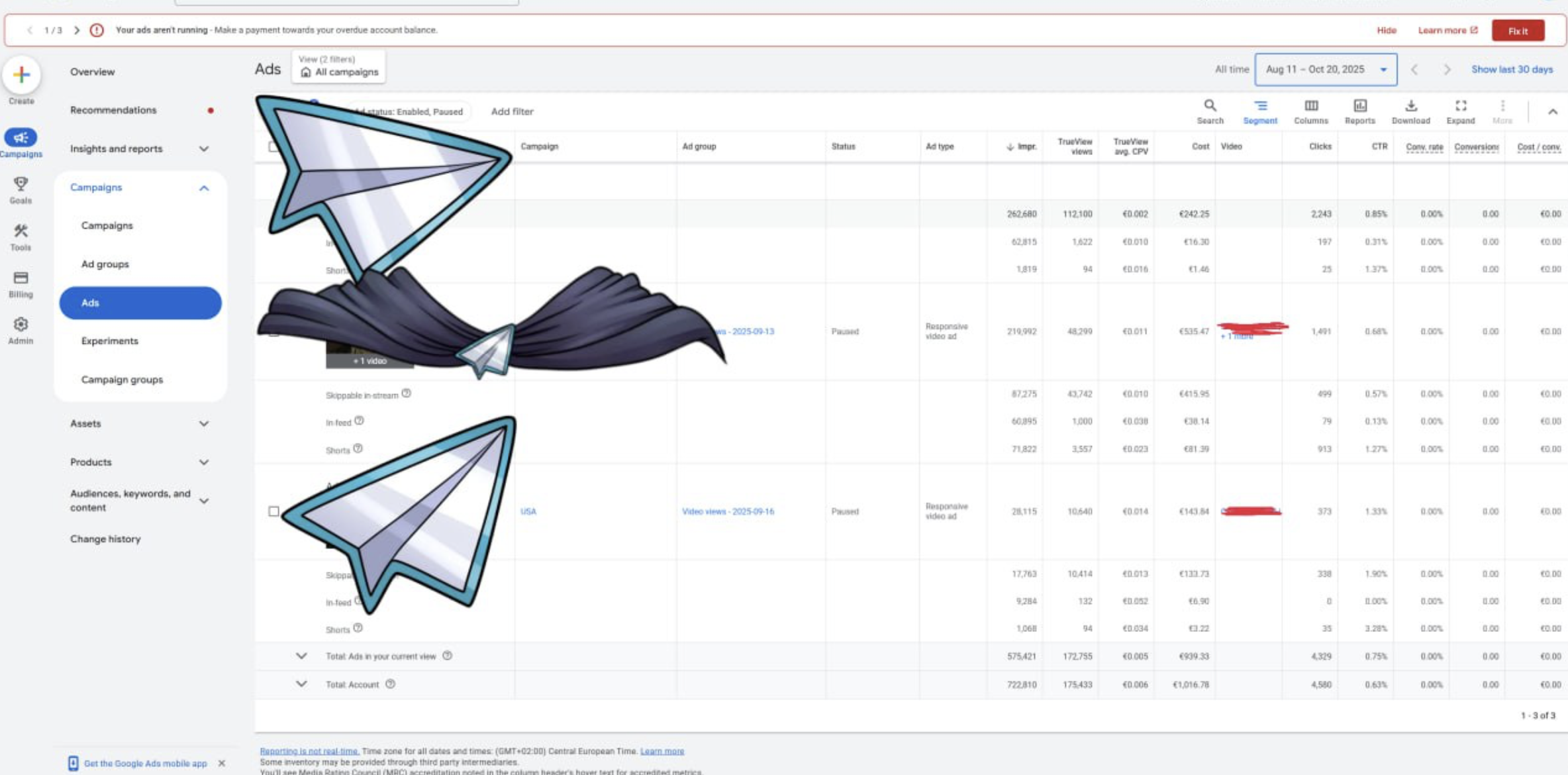The height and width of the screenshot is (775, 1568).
Task: Click Add filter field
Action: coord(512,111)
